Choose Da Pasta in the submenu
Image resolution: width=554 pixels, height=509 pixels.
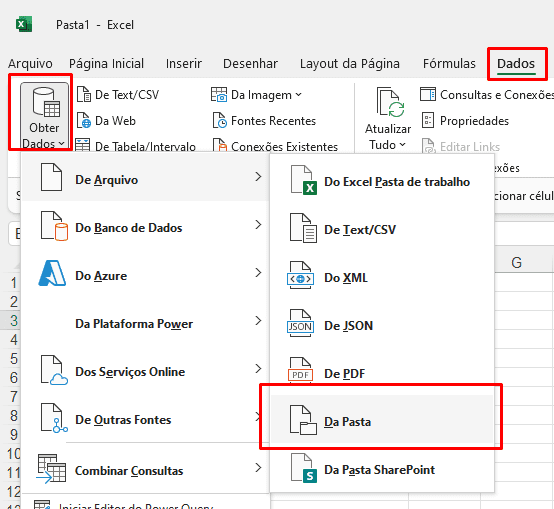pos(382,419)
